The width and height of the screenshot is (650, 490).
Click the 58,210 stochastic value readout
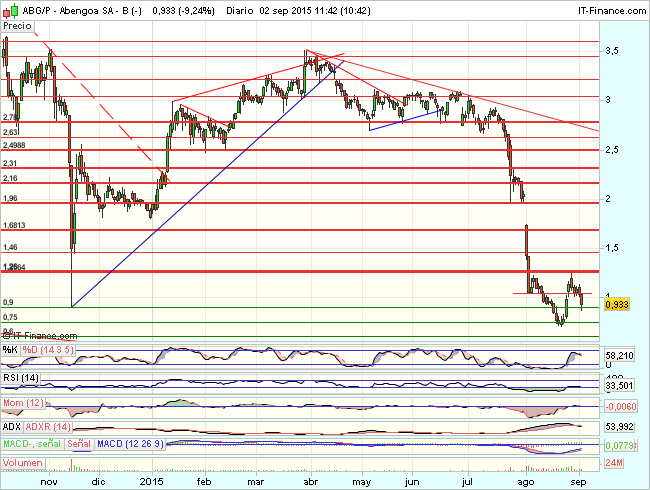(621, 355)
